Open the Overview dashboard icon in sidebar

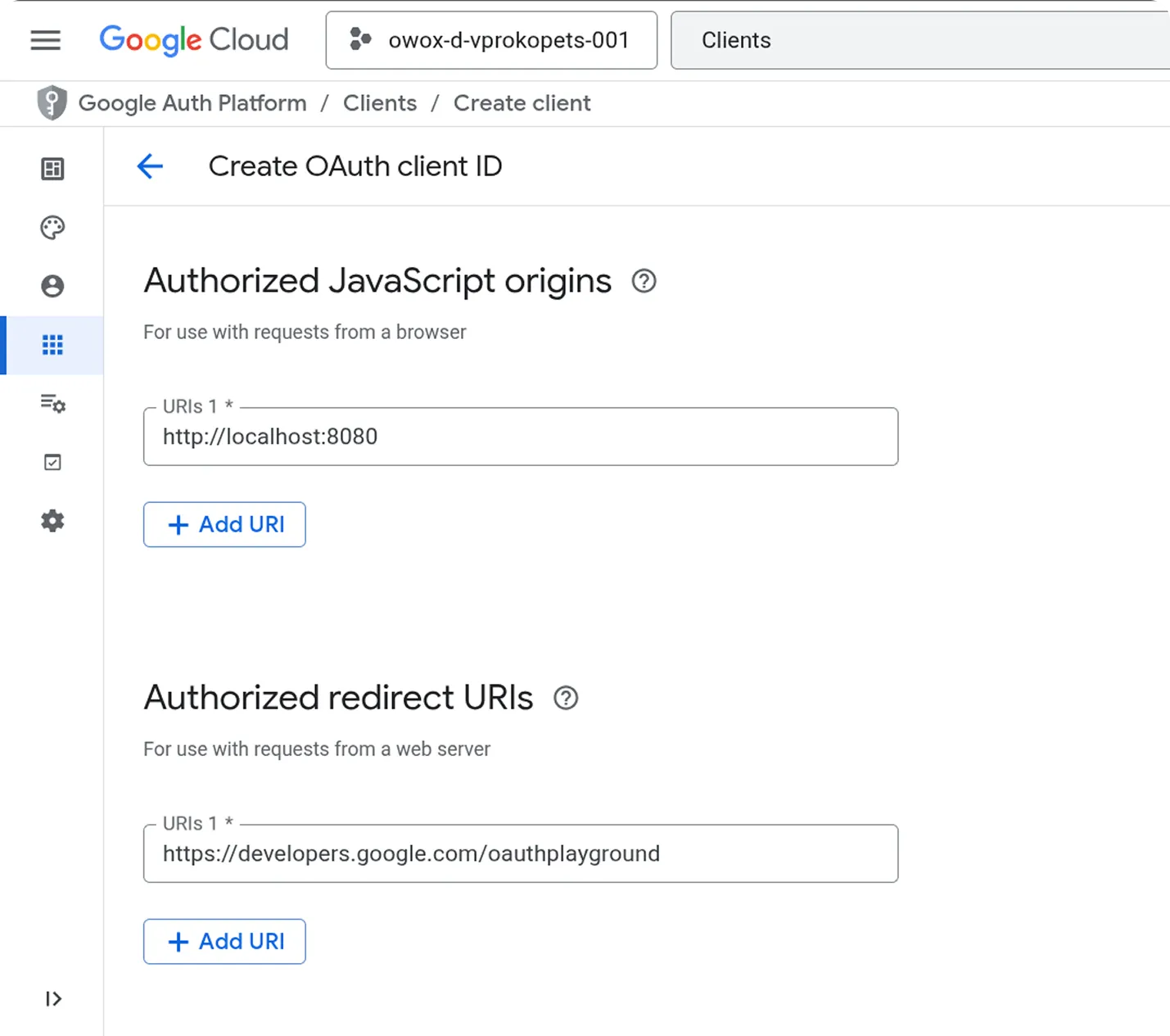(52, 169)
